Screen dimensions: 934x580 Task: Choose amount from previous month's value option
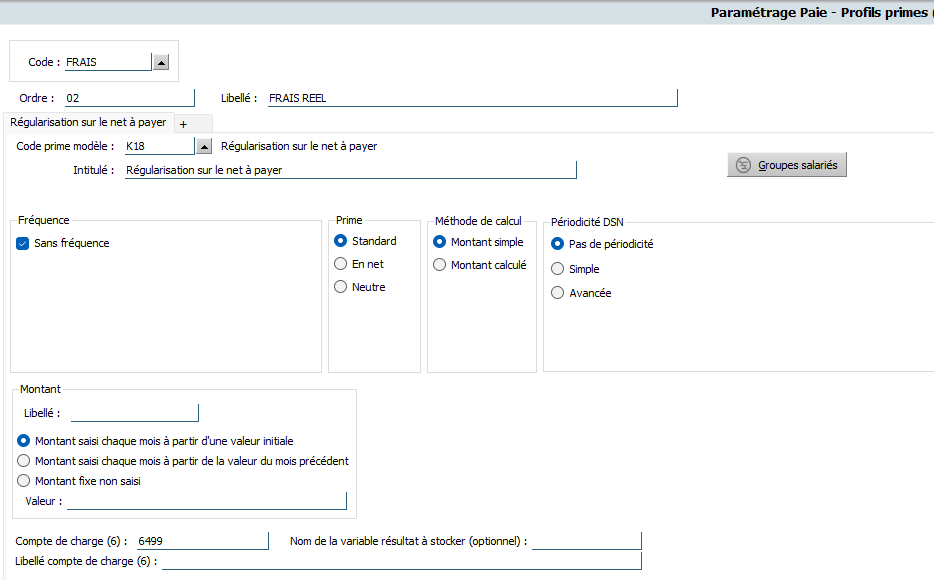[25, 461]
